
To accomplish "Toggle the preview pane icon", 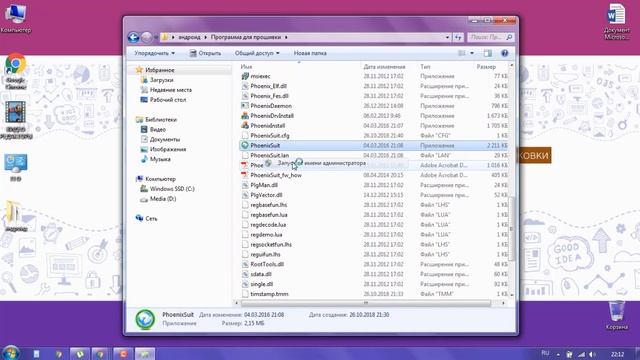I will pyautogui.click(x=487, y=53).
